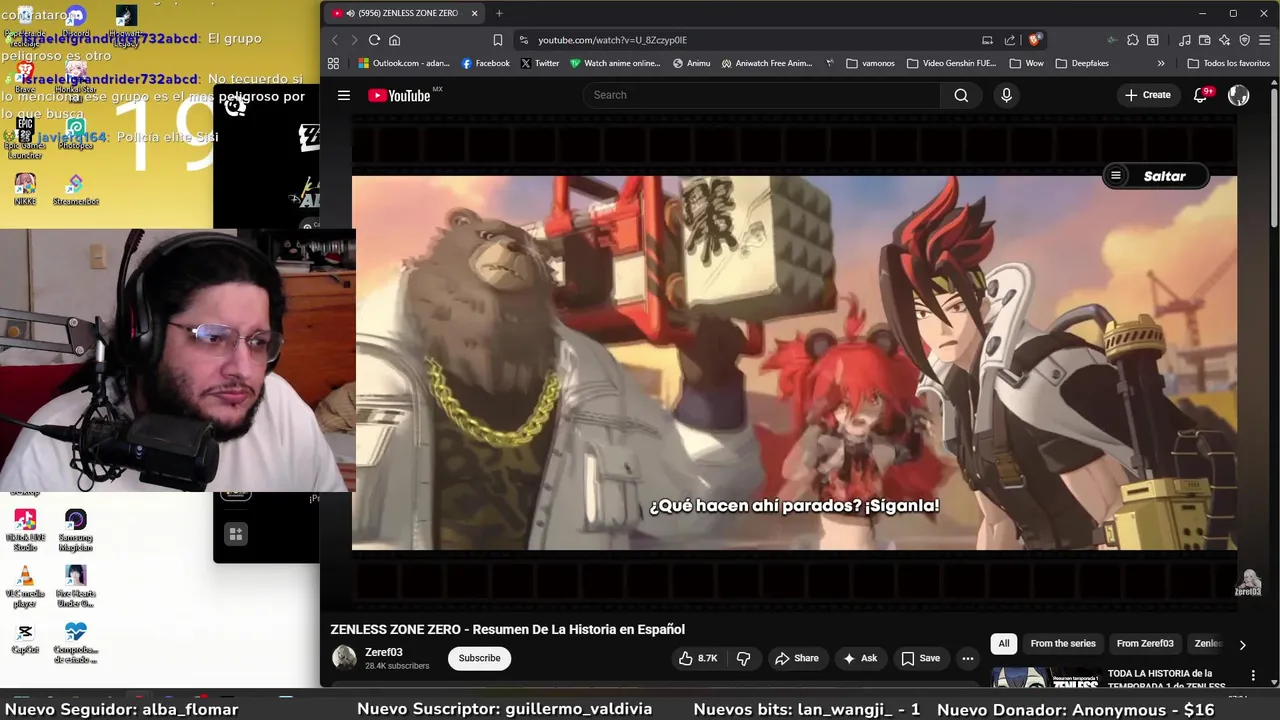Start voice search with the microphone icon

(1006, 95)
